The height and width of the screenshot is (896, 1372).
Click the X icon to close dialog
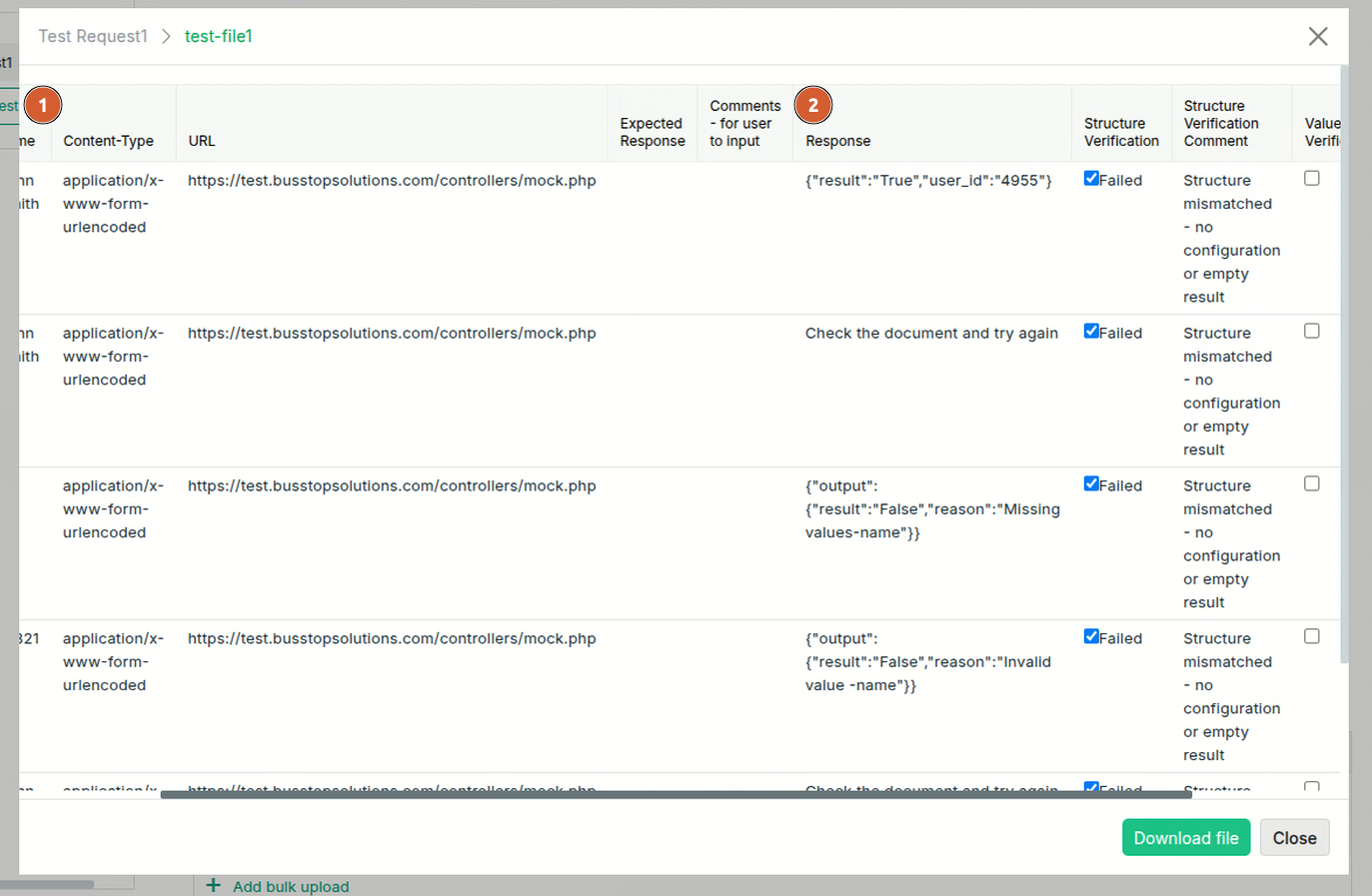click(1318, 37)
